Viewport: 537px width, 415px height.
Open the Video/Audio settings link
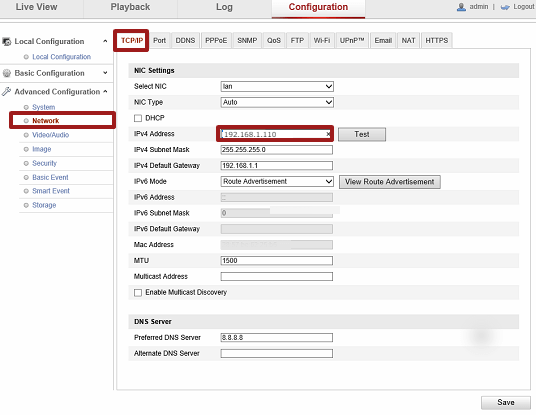point(51,135)
